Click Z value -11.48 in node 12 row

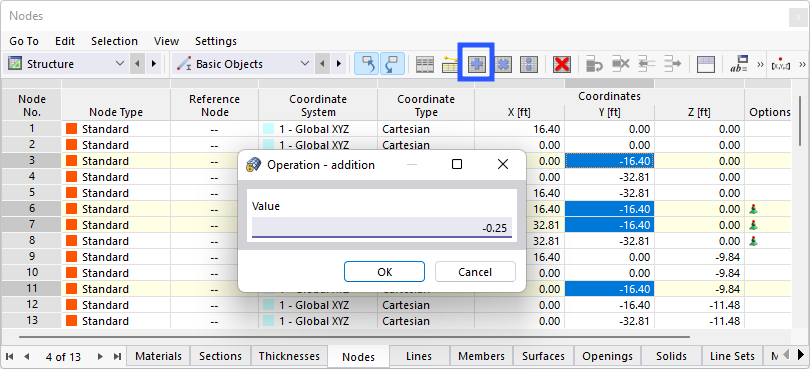(x=699, y=305)
